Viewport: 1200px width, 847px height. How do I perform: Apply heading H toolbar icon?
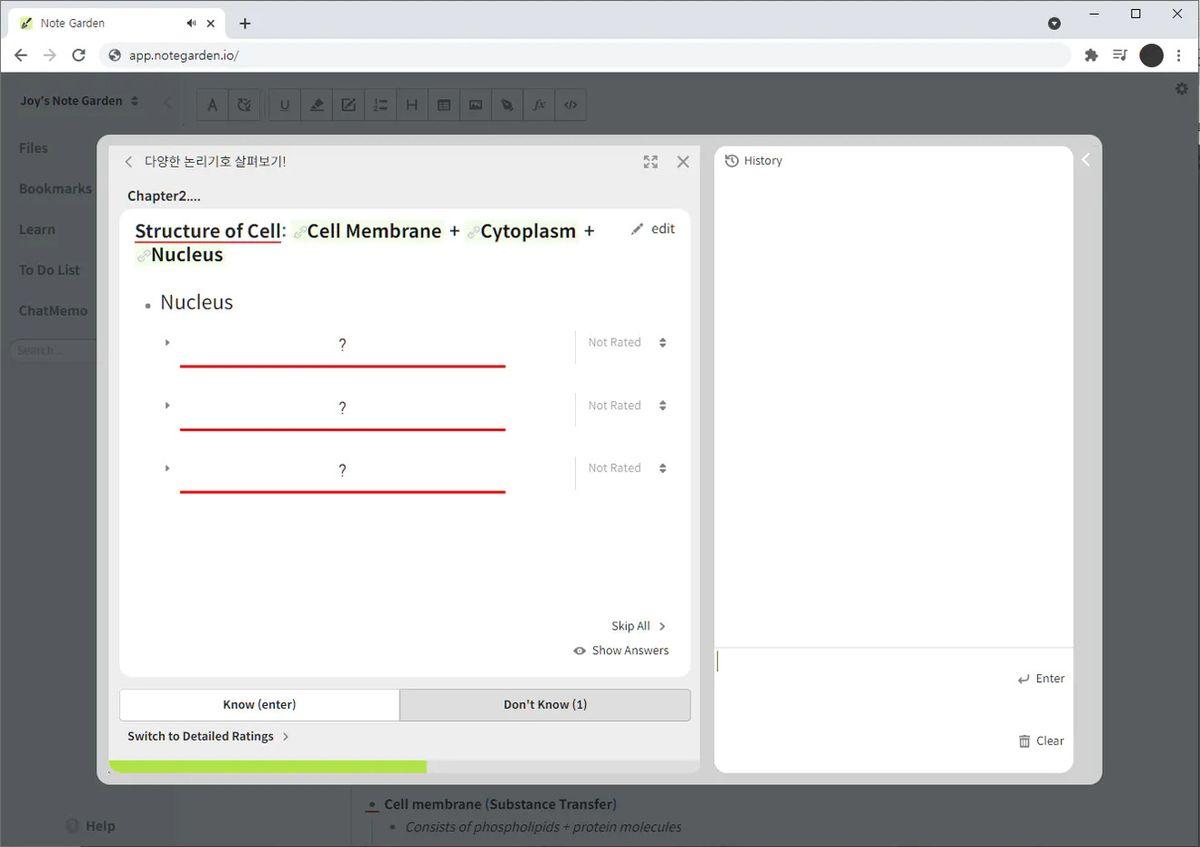411,104
